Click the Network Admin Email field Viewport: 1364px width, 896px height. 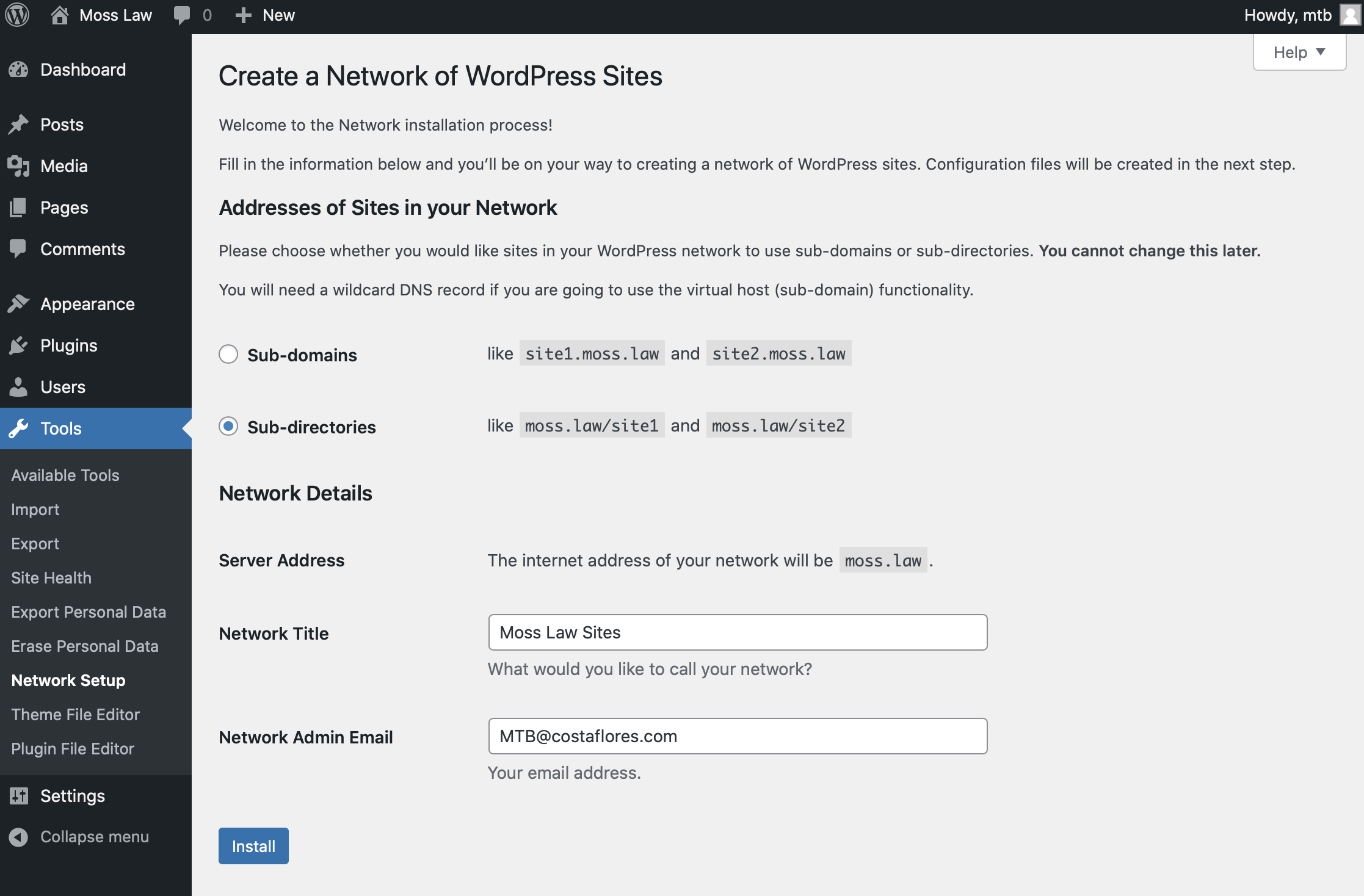coord(738,736)
